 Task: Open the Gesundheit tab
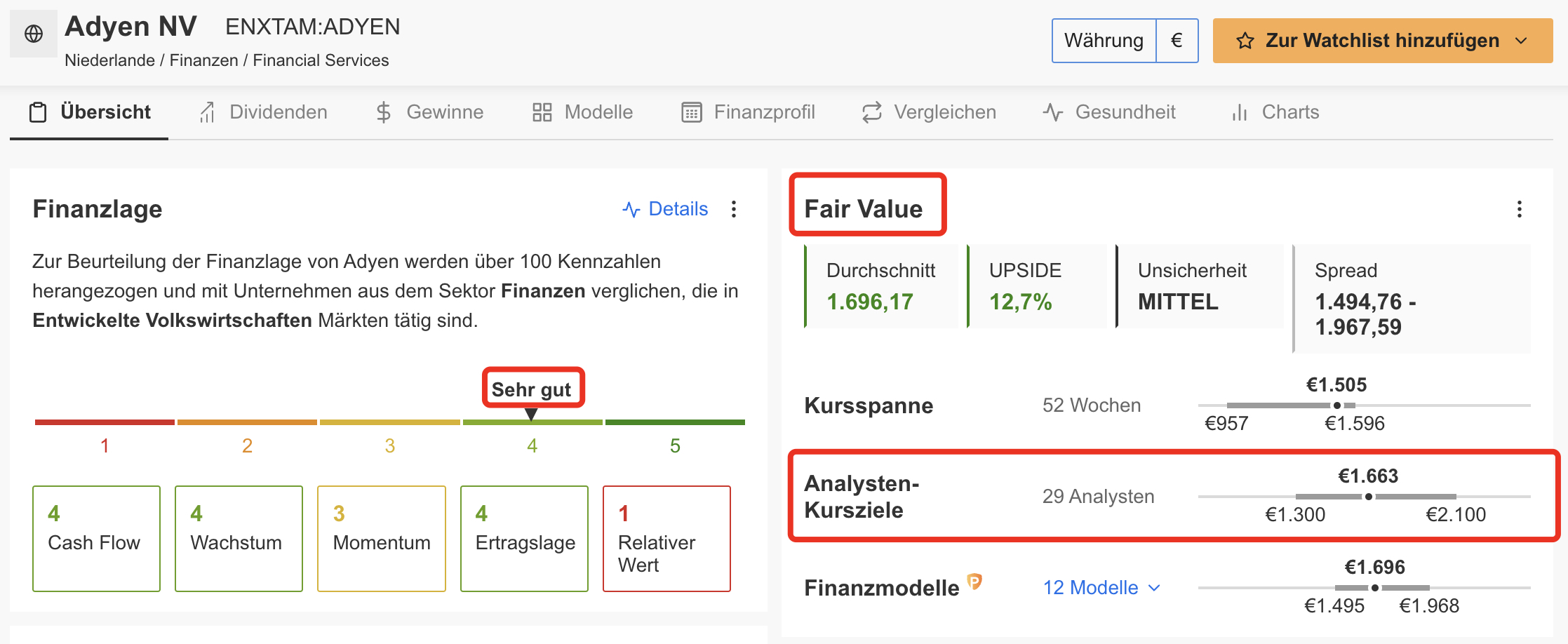1109,112
